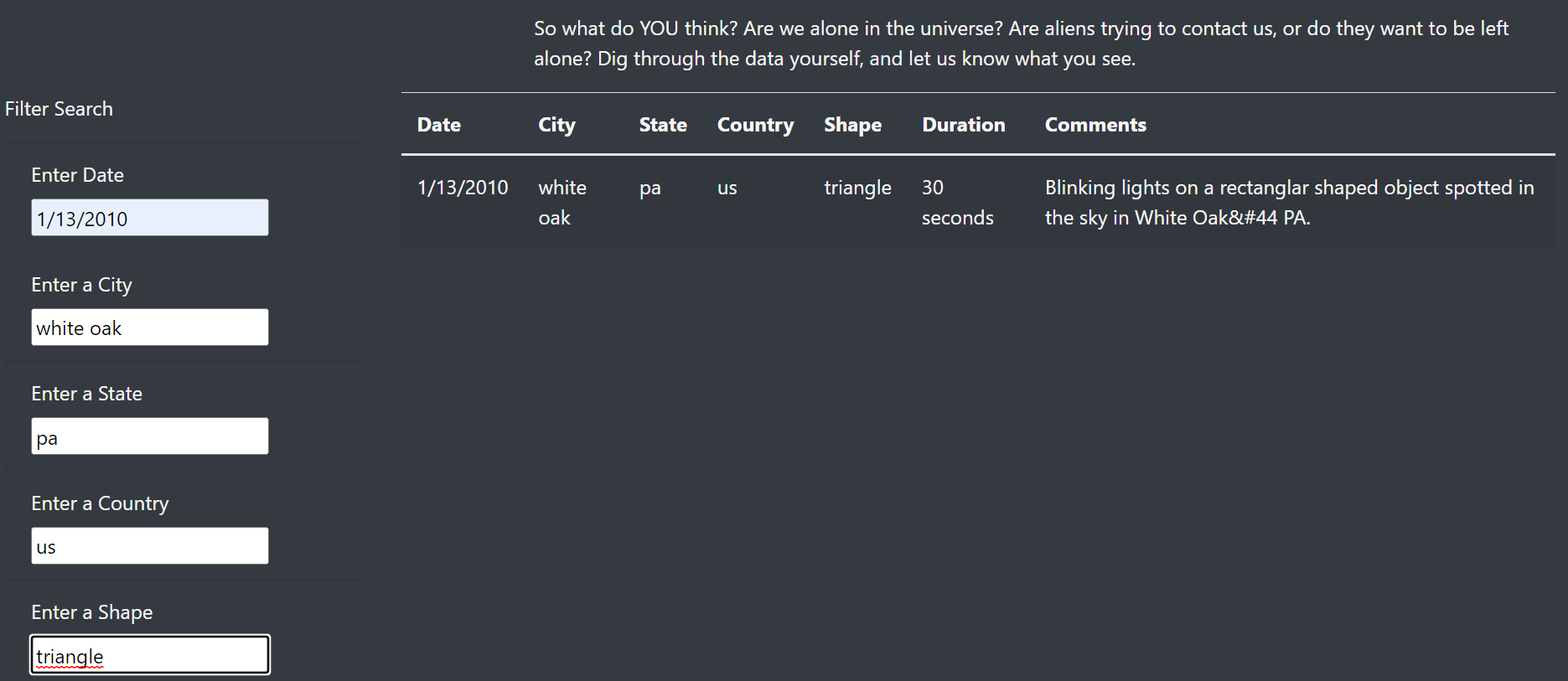Select the Duration column header
Viewport: 1568px width, 681px height.
[x=964, y=125]
